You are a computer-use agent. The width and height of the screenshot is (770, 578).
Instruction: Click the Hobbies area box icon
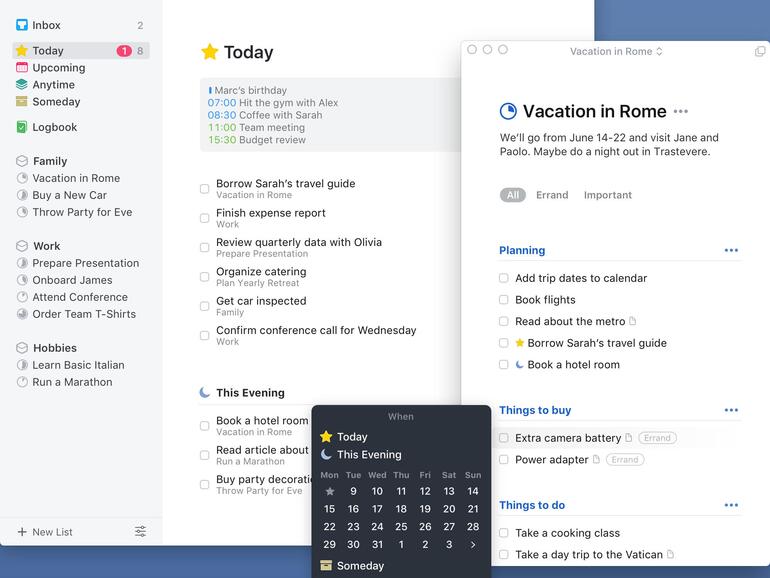22,348
